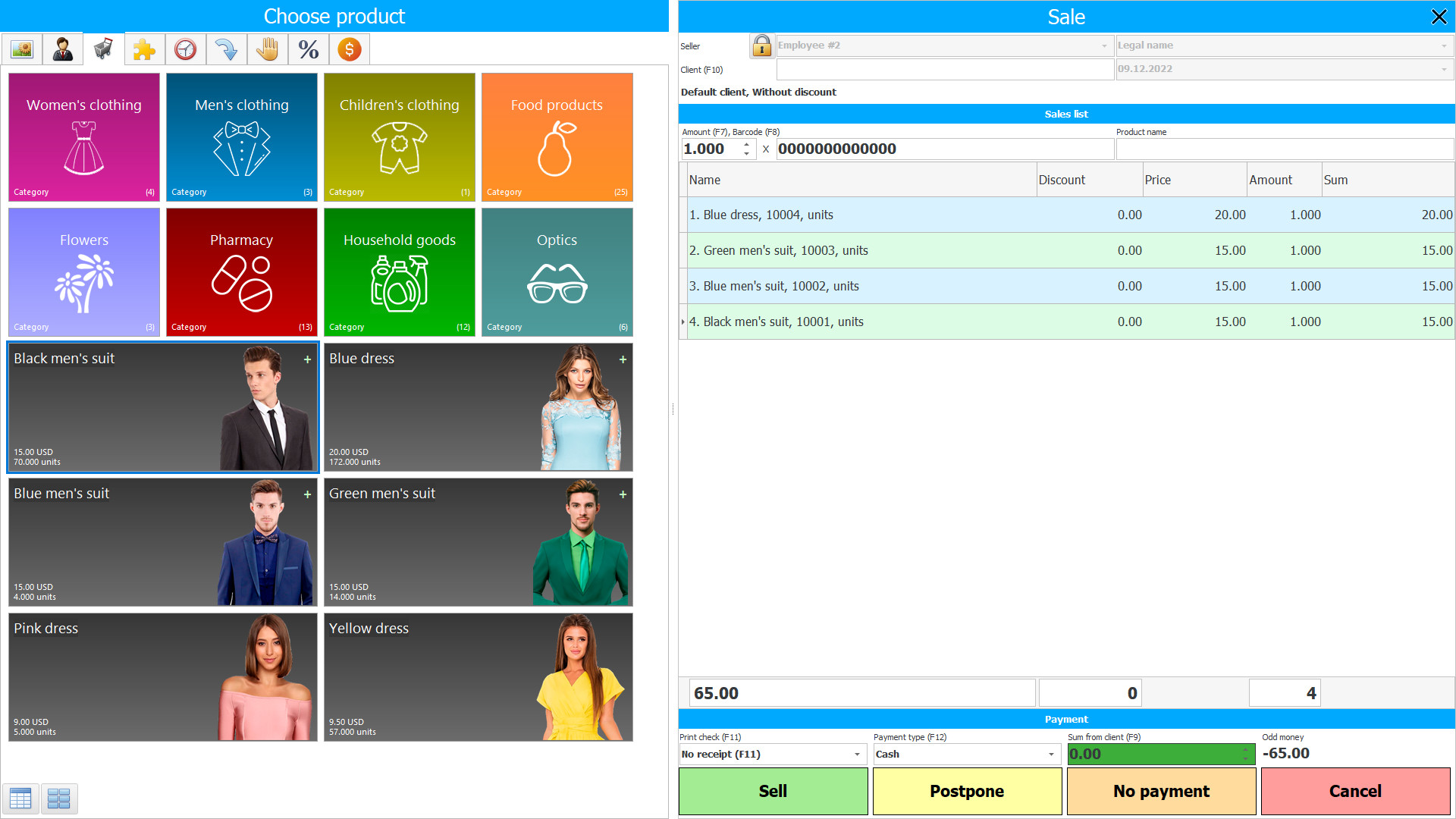1456x819 pixels.
Task: Open the Food products category tile
Action: click(x=557, y=136)
